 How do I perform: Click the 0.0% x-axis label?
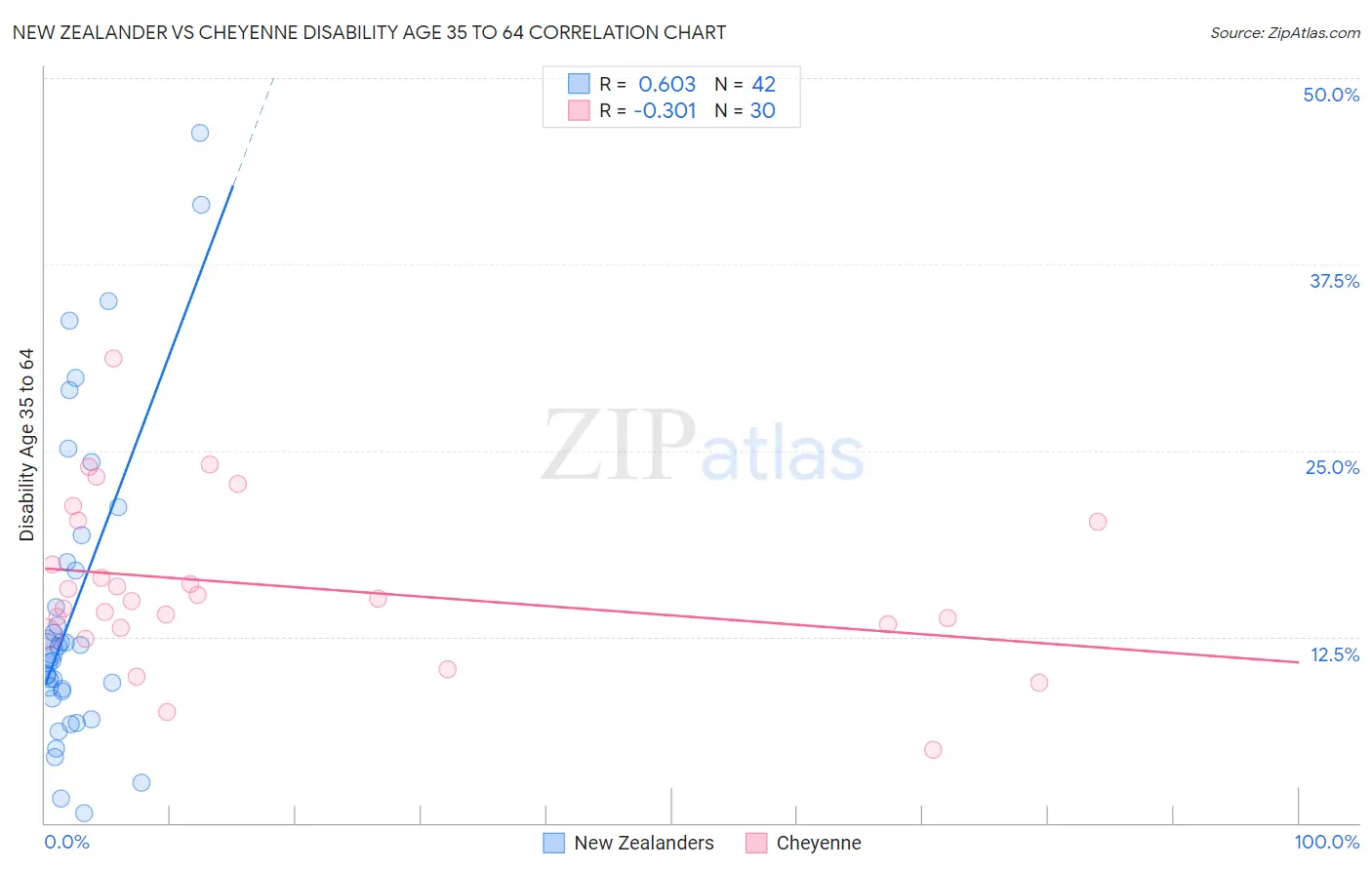coord(66,842)
